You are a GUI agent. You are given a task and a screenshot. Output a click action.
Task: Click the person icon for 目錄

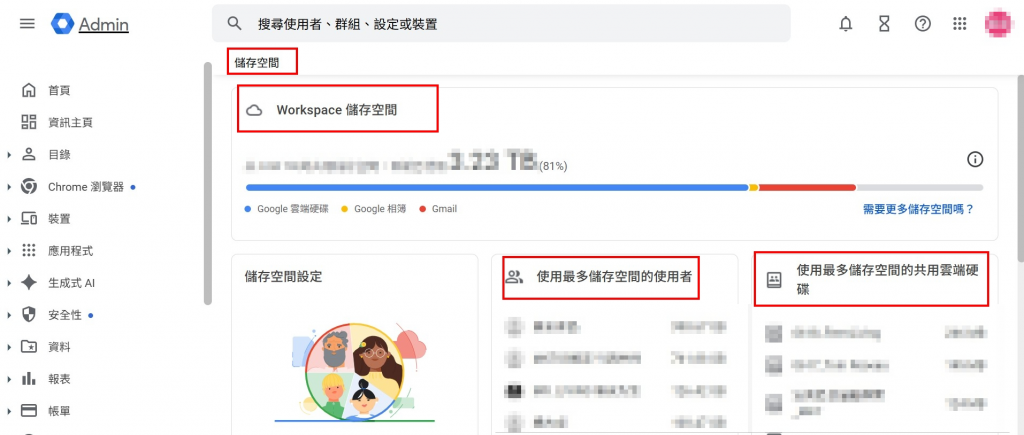tap(29, 154)
